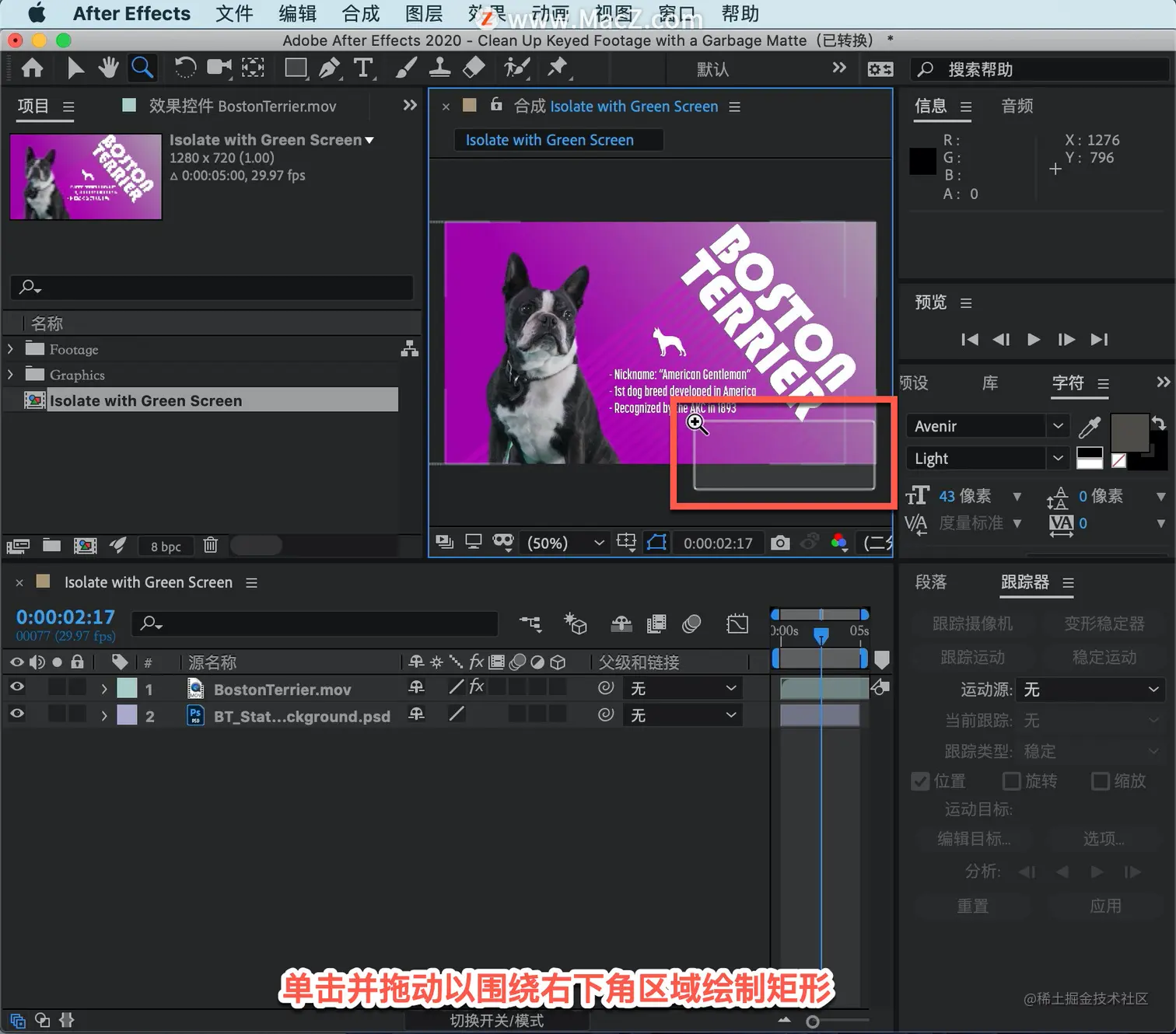Click the 默认 workspace label

712,69
